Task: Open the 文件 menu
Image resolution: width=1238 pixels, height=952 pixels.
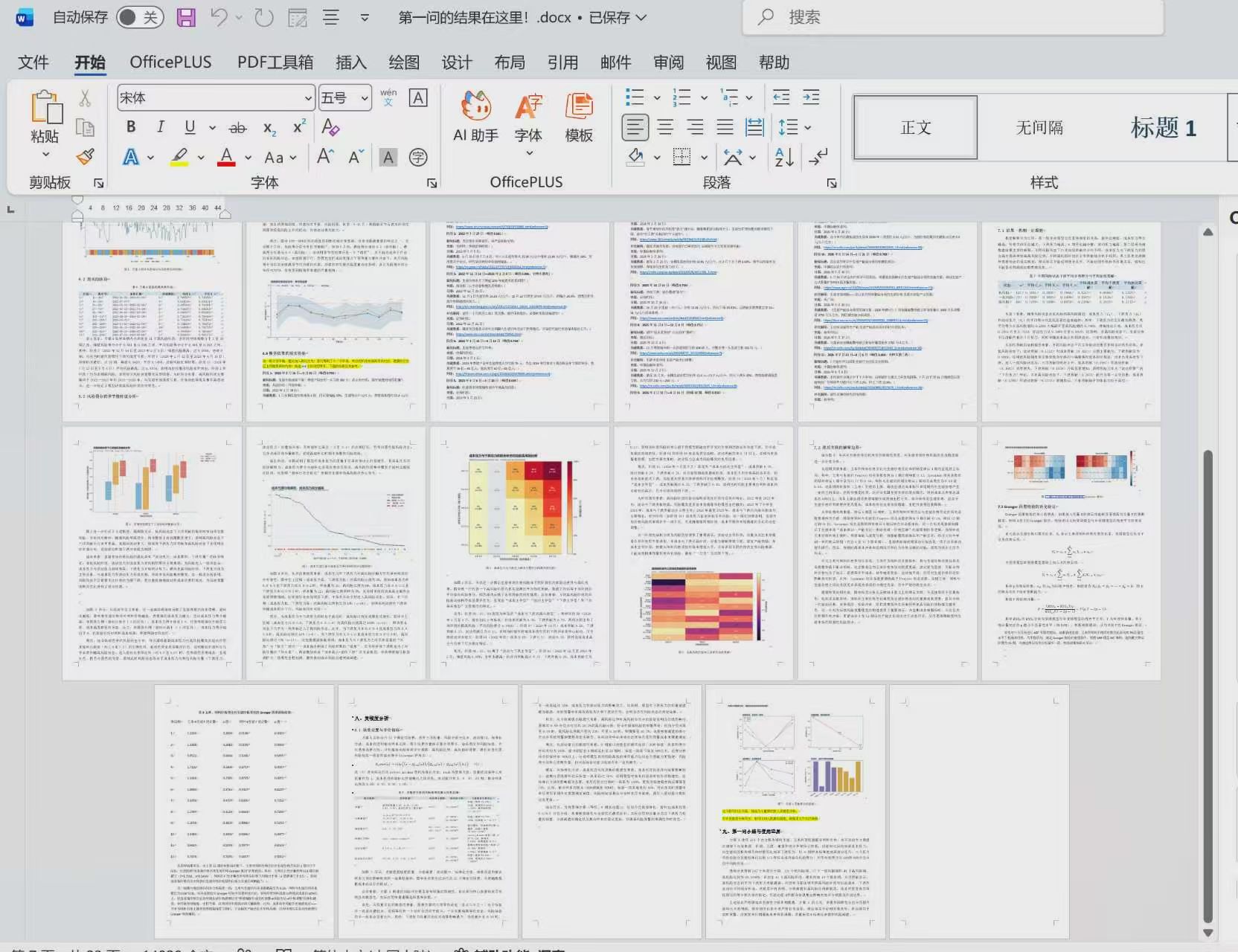Action: [33, 62]
